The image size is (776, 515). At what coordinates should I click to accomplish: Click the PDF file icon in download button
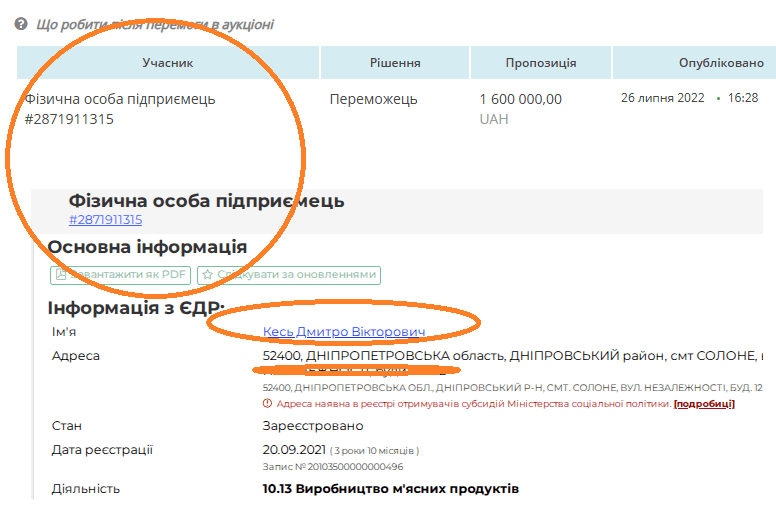[62, 274]
